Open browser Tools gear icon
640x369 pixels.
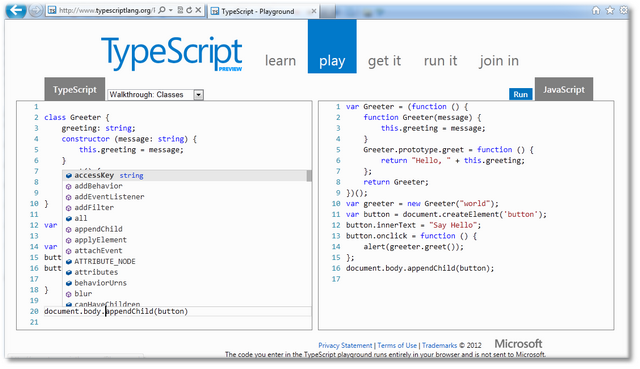pyautogui.click(x=624, y=10)
